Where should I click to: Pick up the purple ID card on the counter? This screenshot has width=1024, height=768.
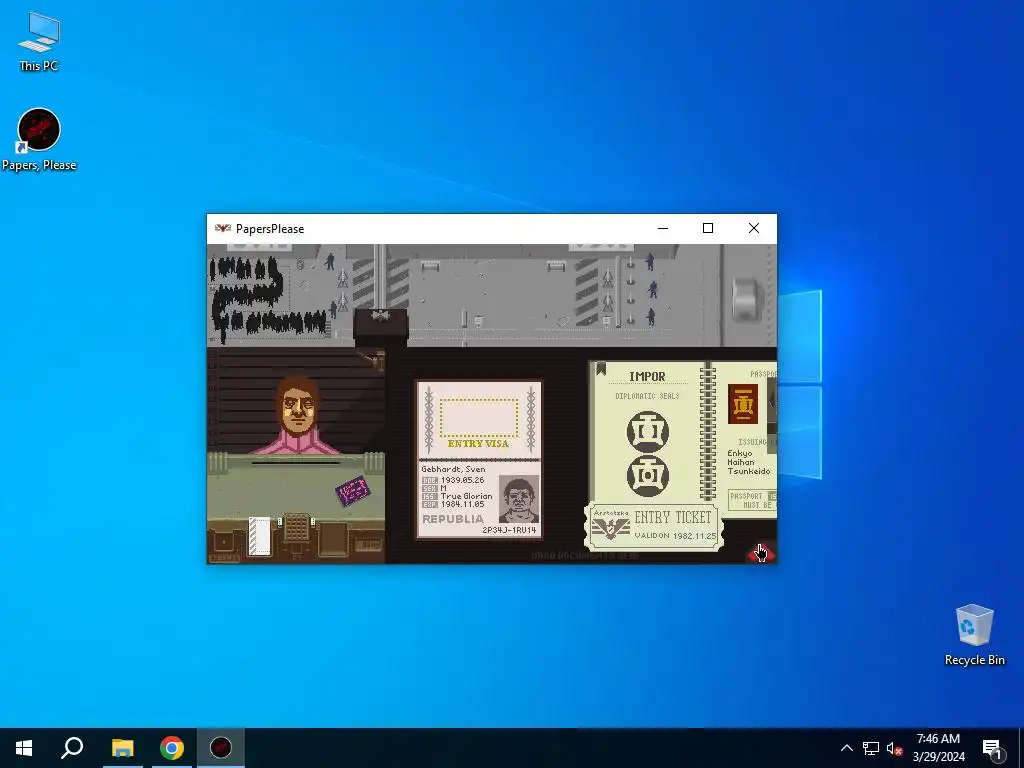point(352,490)
